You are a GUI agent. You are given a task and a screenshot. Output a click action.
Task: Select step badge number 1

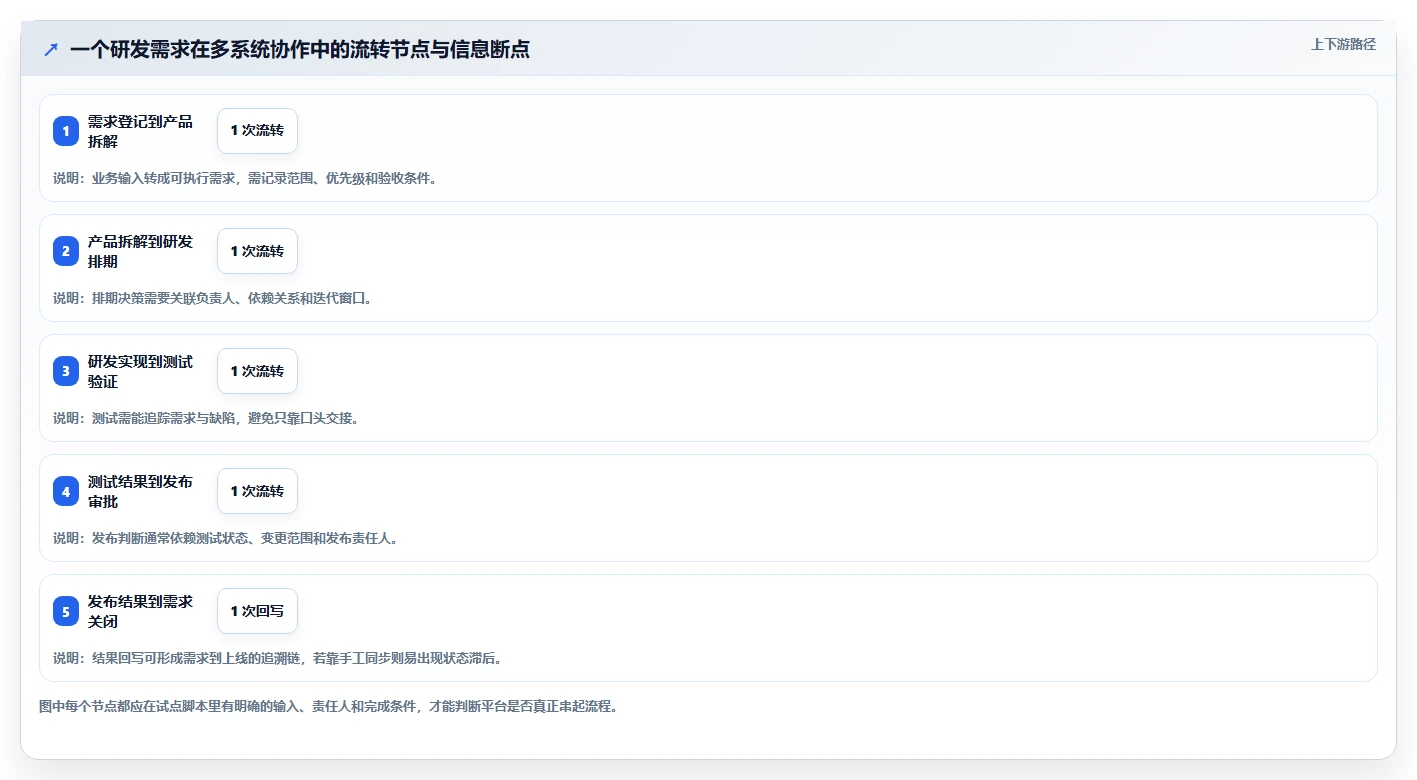tap(66, 131)
